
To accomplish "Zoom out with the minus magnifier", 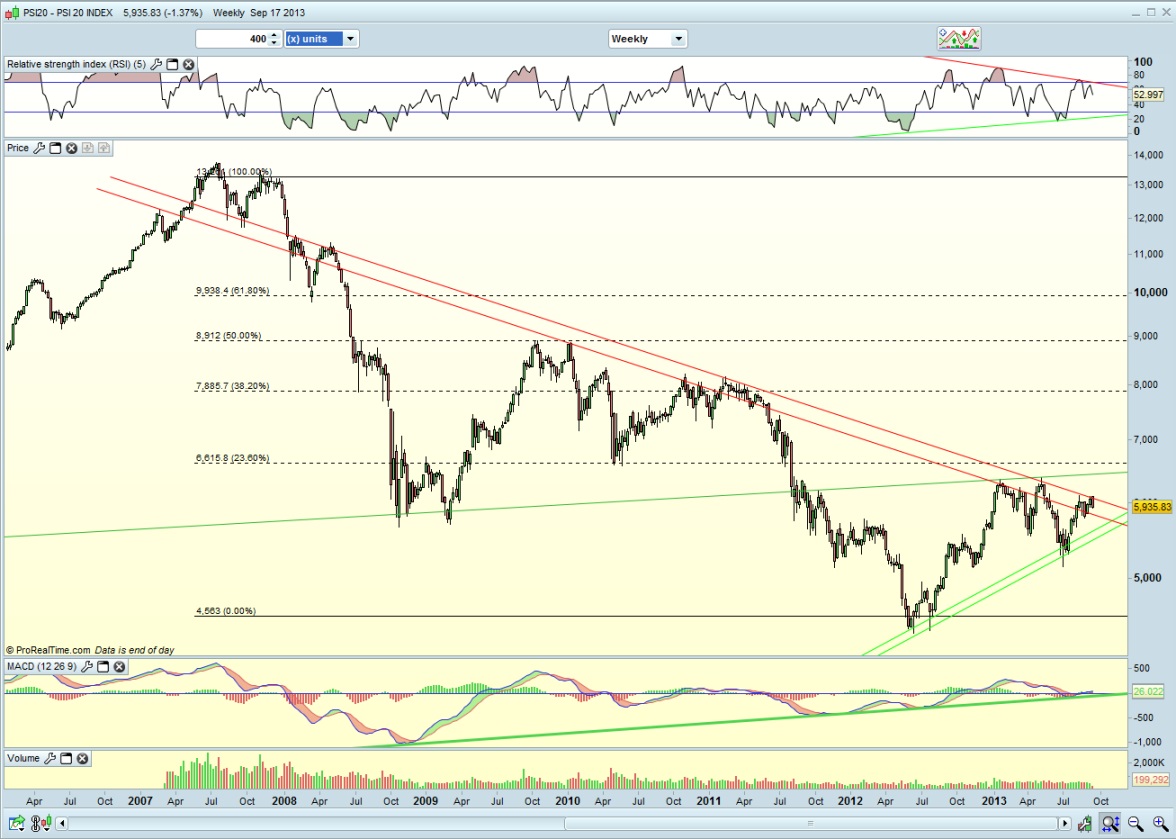I will (x=1136, y=823).
